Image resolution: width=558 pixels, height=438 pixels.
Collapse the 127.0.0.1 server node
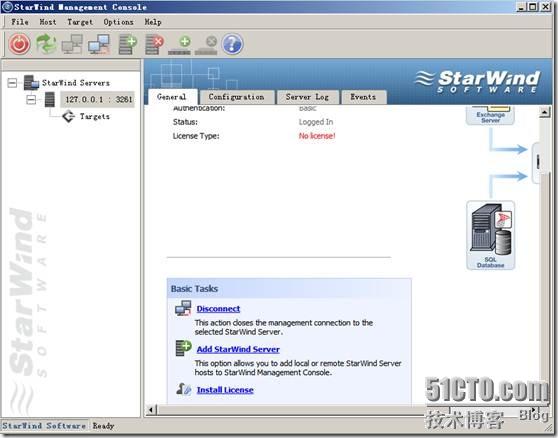click(x=31, y=100)
